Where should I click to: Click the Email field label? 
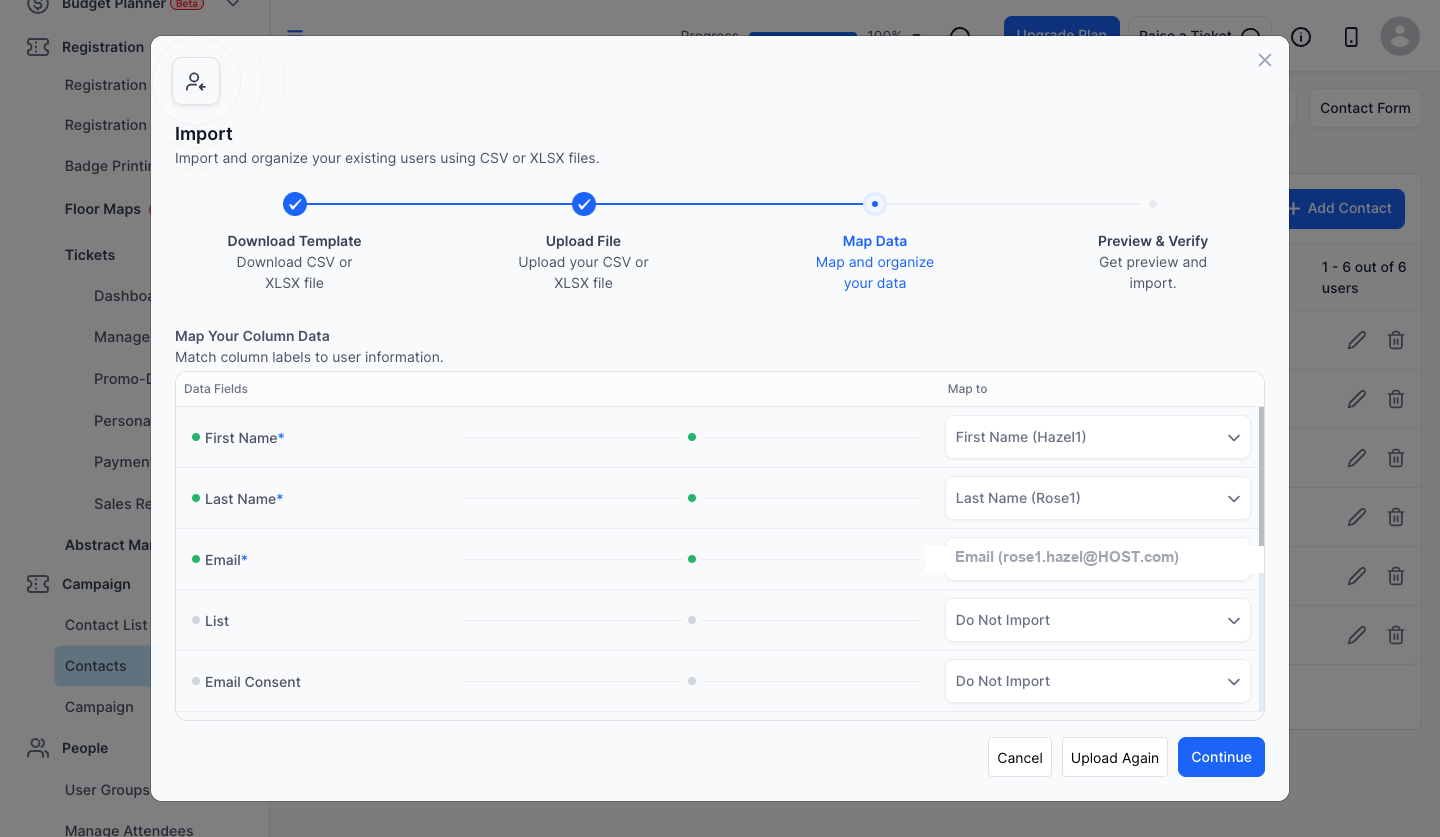[226, 560]
